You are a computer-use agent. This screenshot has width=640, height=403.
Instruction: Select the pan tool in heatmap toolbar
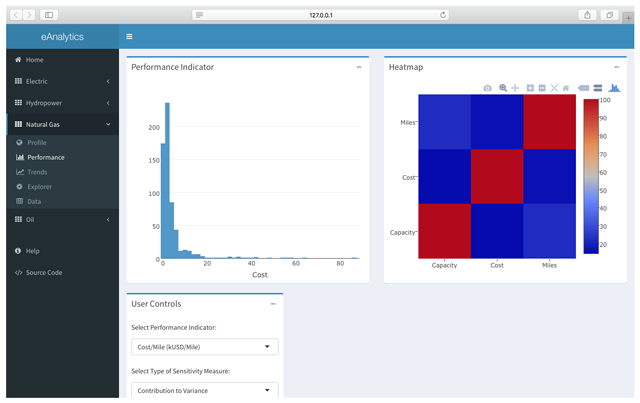[x=515, y=88]
